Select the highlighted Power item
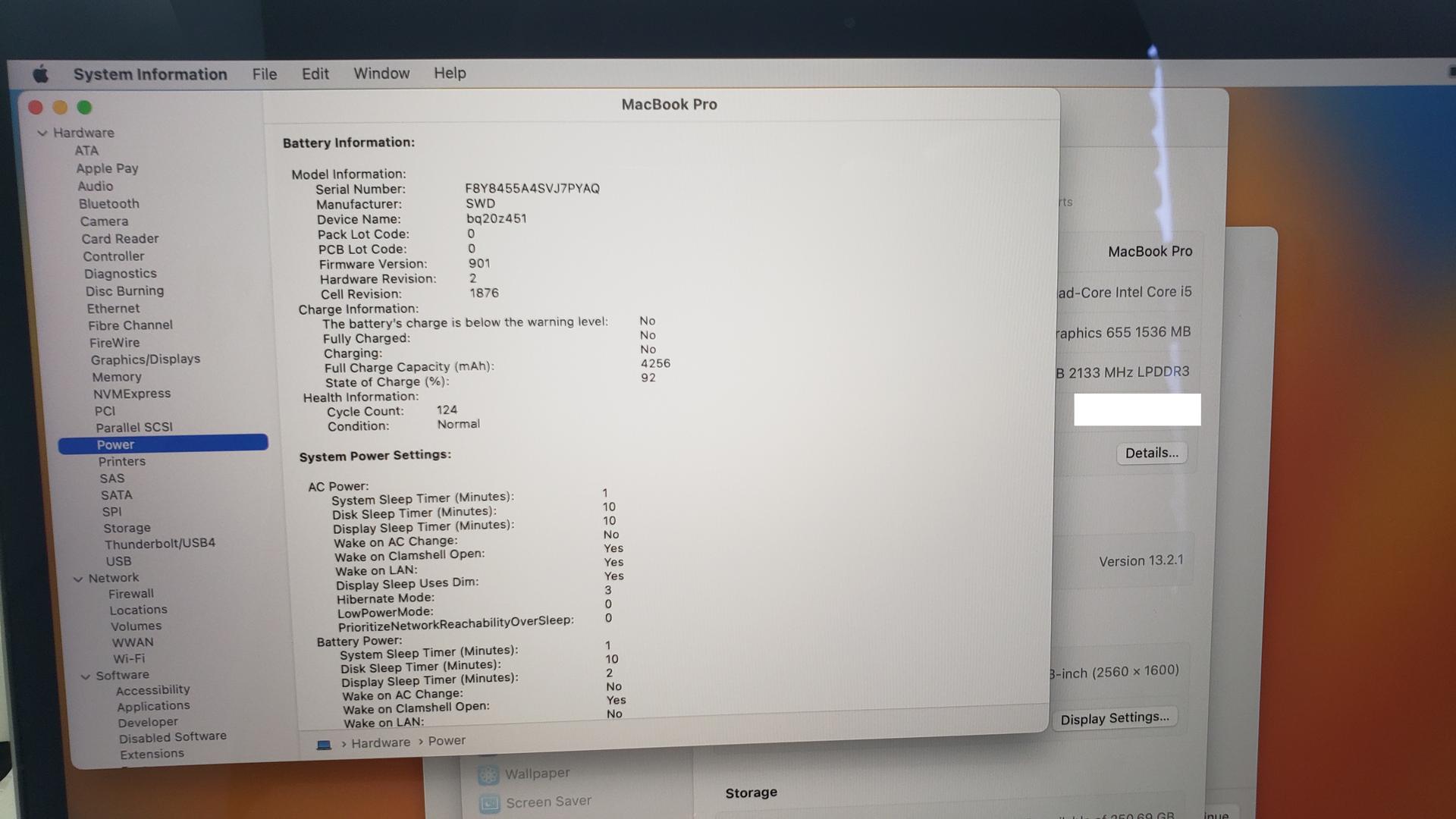Screen dimensions: 1456x819 click(163, 444)
